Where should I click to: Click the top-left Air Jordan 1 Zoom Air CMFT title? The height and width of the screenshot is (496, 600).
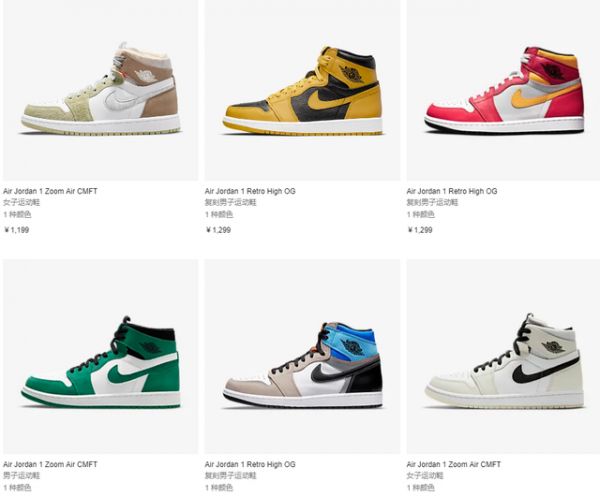(50, 191)
